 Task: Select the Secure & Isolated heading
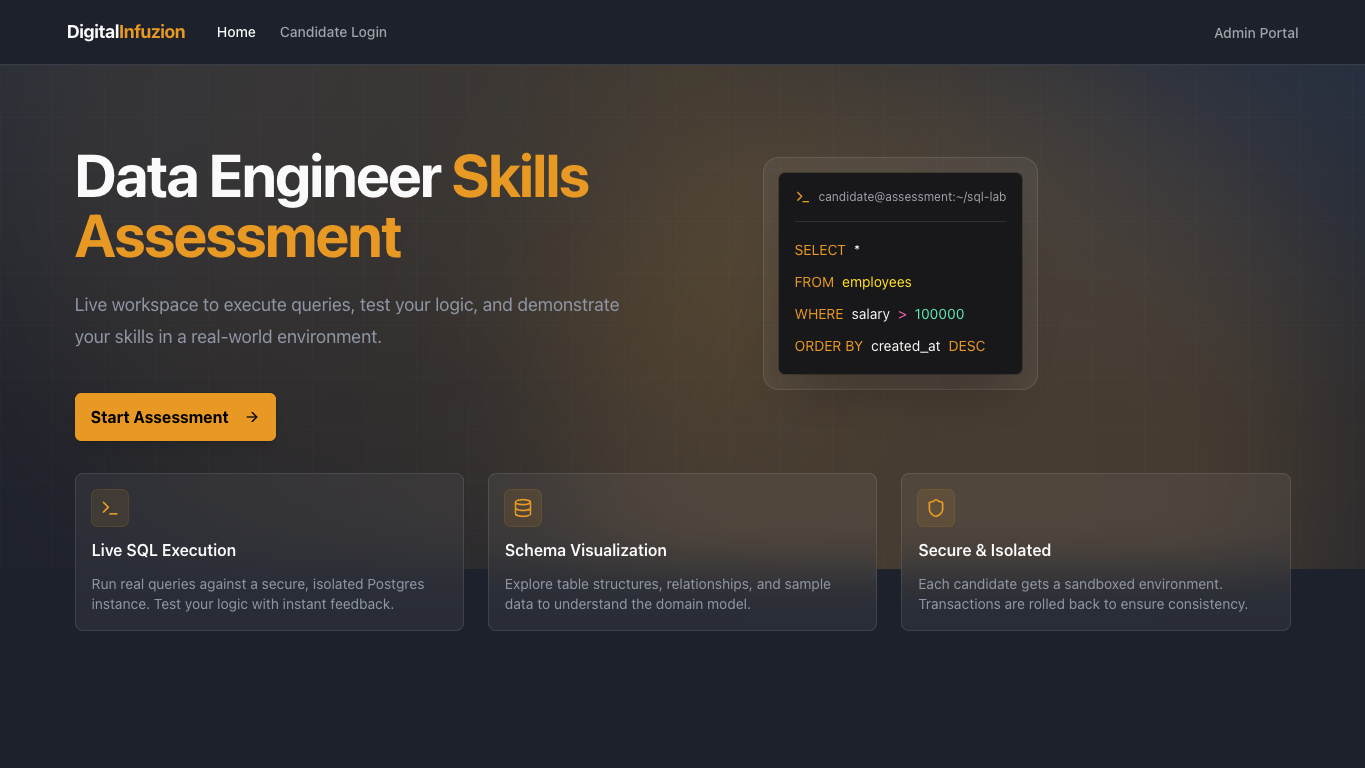coord(984,550)
